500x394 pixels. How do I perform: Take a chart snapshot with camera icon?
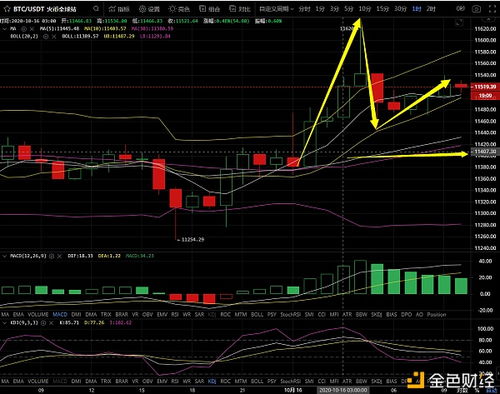[x=476, y=9]
